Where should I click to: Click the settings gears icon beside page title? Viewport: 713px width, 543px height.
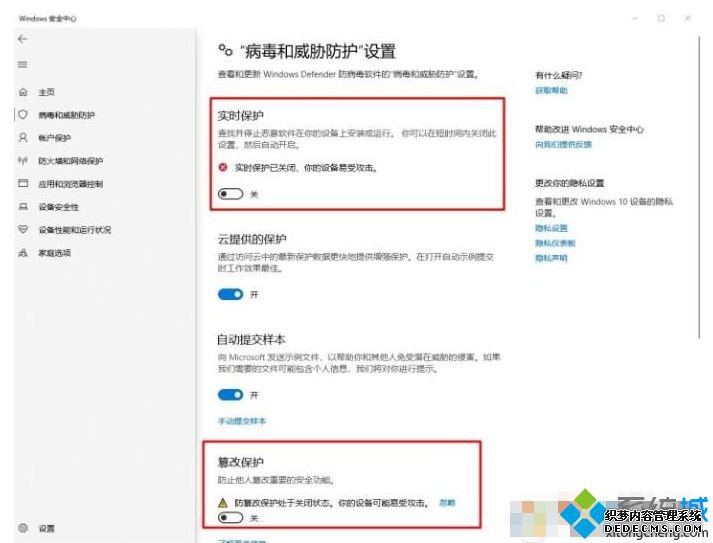click(x=226, y=50)
